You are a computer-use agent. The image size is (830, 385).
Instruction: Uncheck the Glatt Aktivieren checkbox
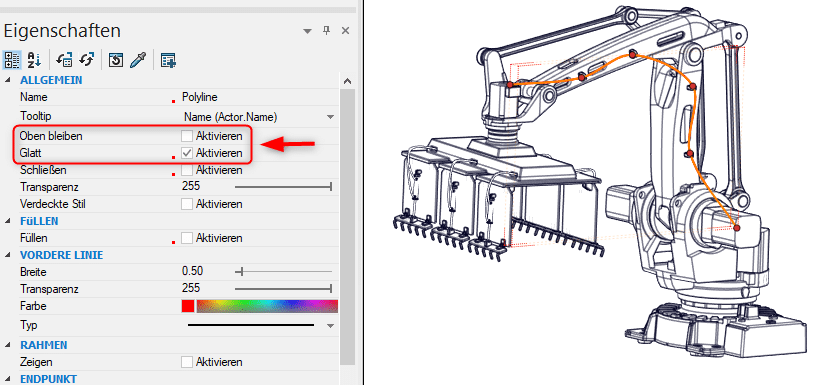click(186, 153)
